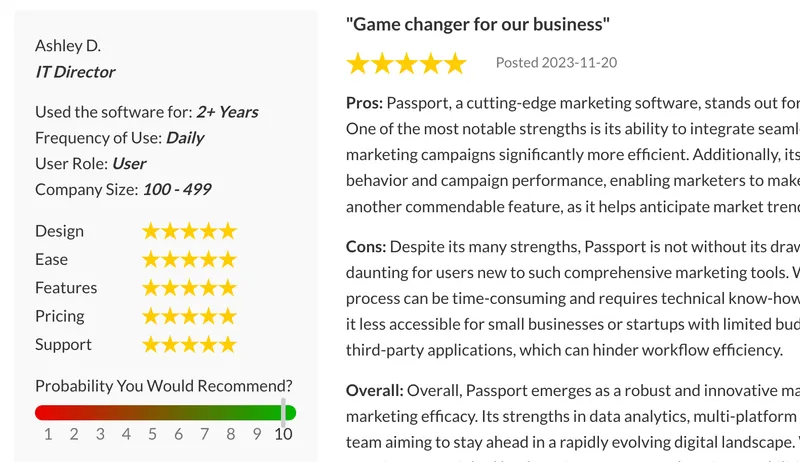Click number 5 on the recommendation scale
This screenshot has height=462, width=800.
pos(153,434)
